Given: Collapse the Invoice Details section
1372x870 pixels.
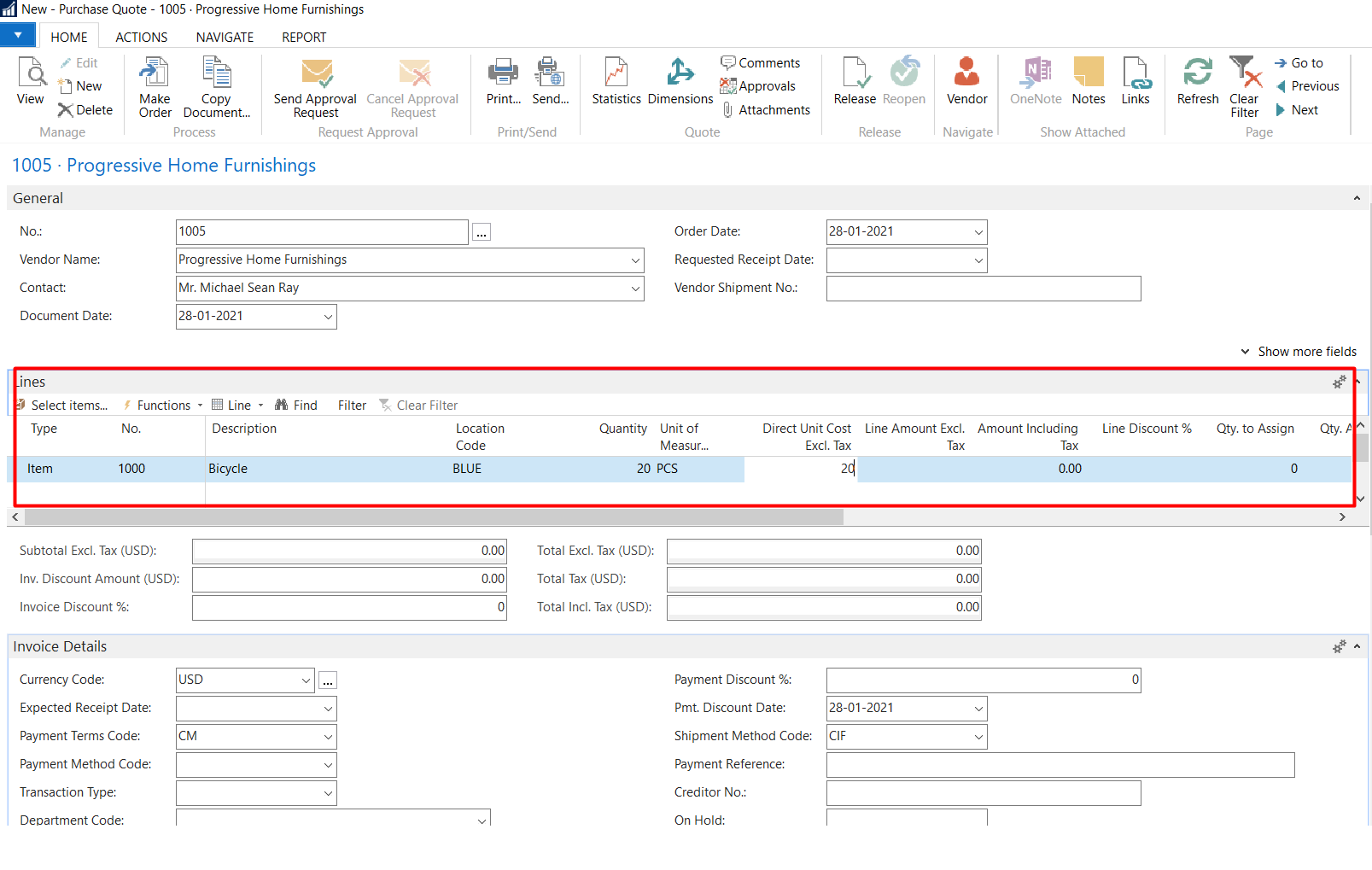Looking at the screenshot, I should coord(1357,647).
